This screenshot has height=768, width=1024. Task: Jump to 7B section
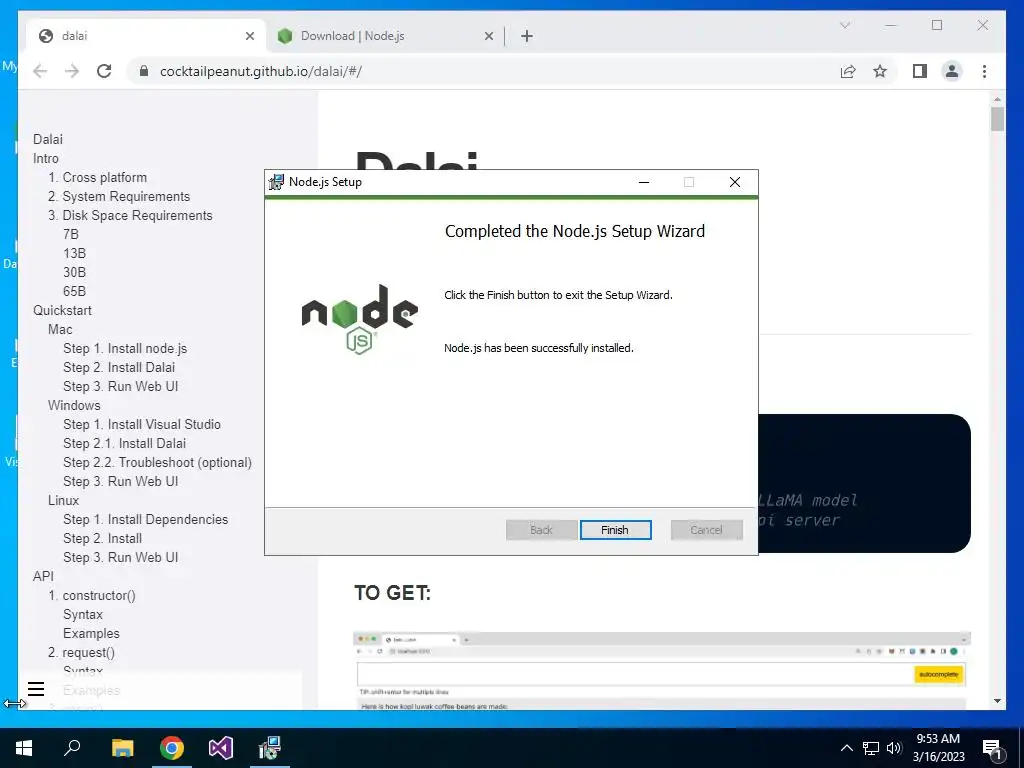click(71, 234)
